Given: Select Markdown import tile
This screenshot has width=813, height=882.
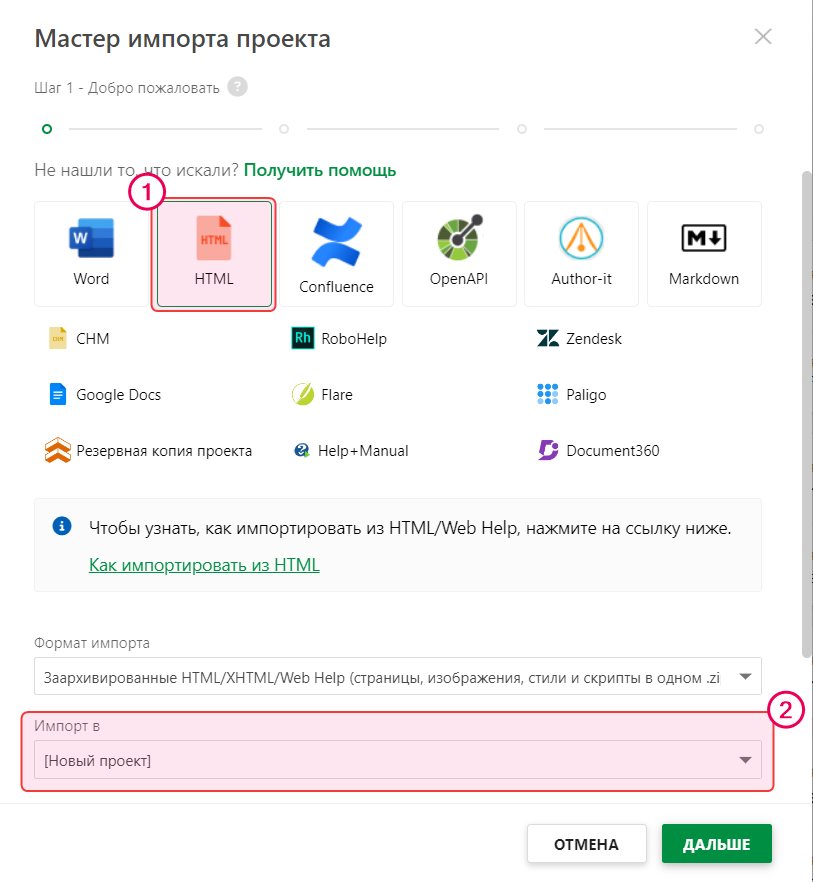Looking at the screenshot, I should 704,254.
